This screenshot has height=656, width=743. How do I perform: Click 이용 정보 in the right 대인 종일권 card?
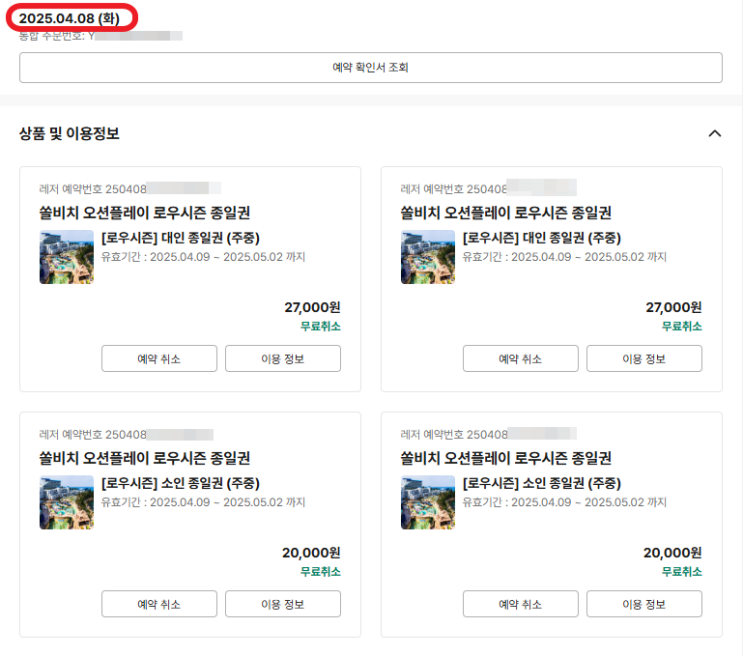click(644, 359)
